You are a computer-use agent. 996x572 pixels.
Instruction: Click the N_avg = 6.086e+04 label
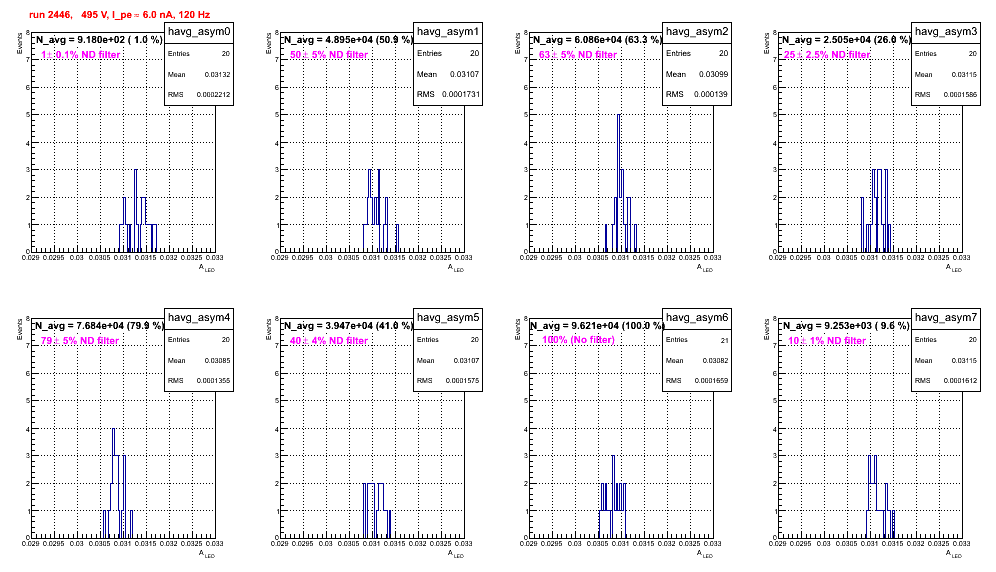tap(596, 39)
